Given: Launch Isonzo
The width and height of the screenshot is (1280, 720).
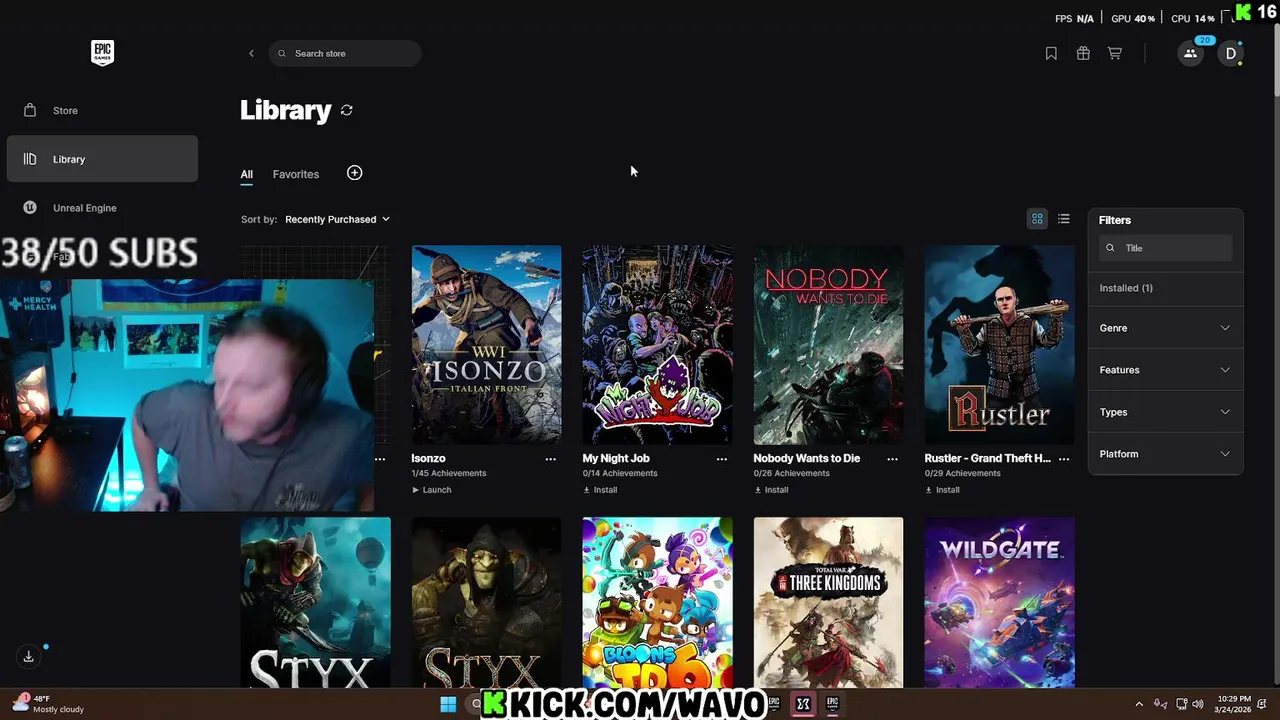Looking at the screenshot, I should [432, 490].
